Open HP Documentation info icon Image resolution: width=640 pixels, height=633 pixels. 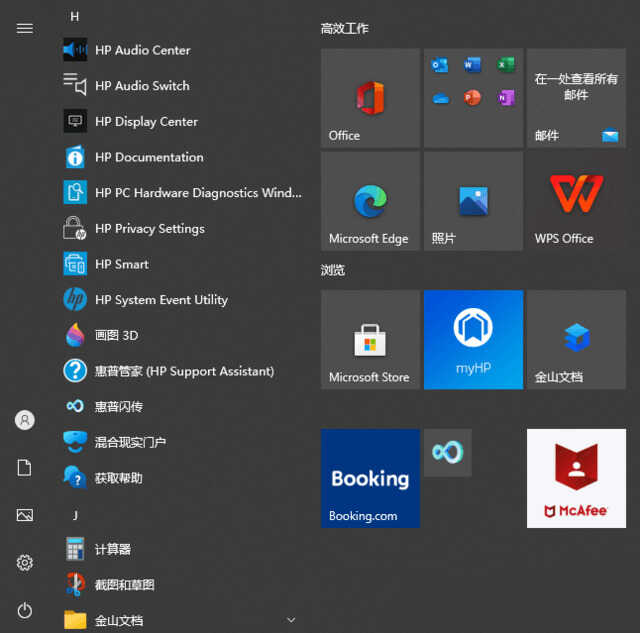[x=75, y=157]
